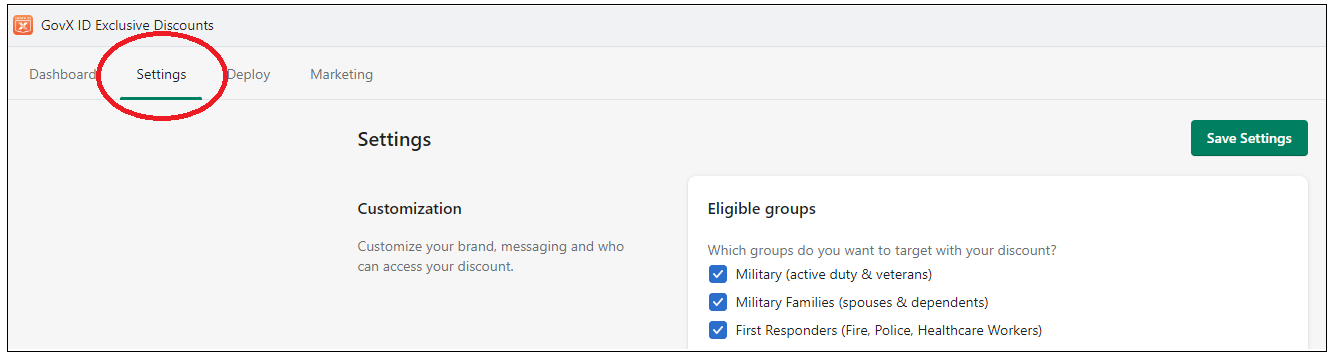Click the Military Families (spouses & dependents) label
Image resolution: width=1335 pixels, height=360 pixels.
862,302
